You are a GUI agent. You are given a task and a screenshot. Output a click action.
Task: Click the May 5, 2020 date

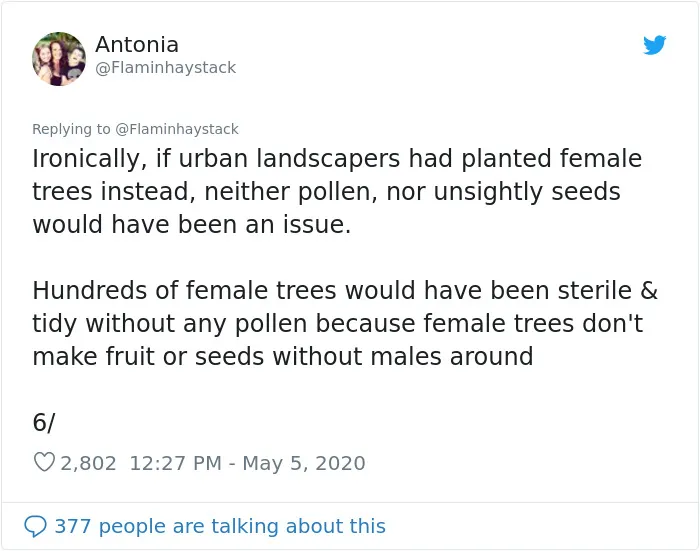click(x=304, y=463)
